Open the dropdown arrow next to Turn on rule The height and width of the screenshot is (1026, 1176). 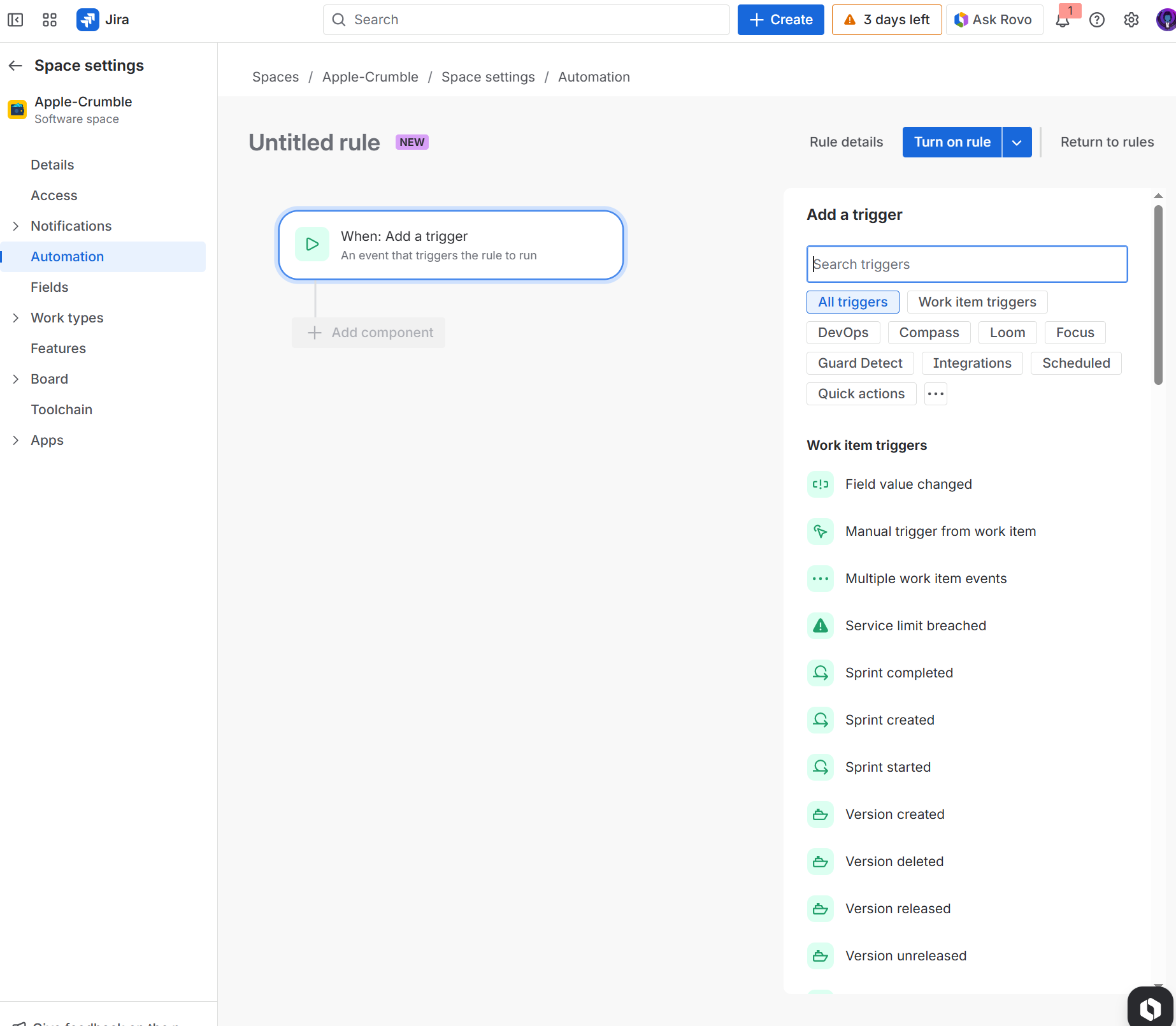tap(1017, 142)
